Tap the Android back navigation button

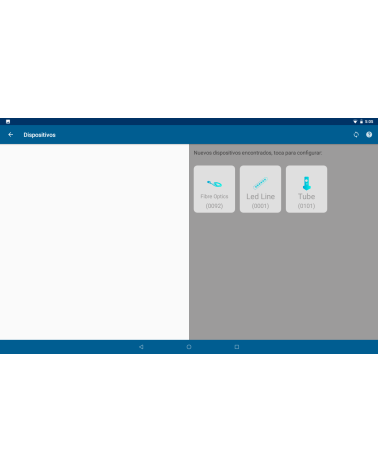[x=141, y=347]
